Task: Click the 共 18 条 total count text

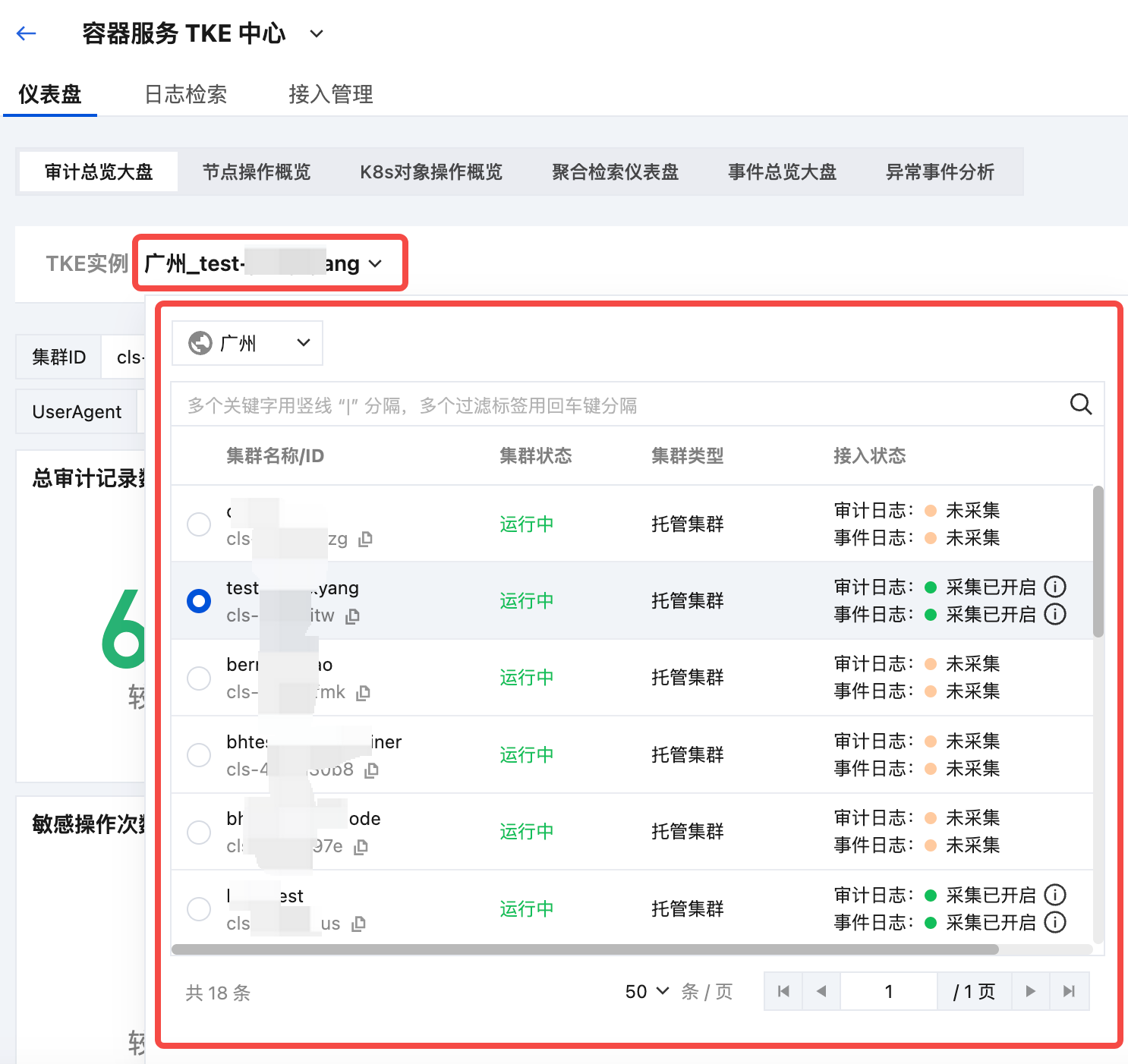Action: click(x=218, y=993)
